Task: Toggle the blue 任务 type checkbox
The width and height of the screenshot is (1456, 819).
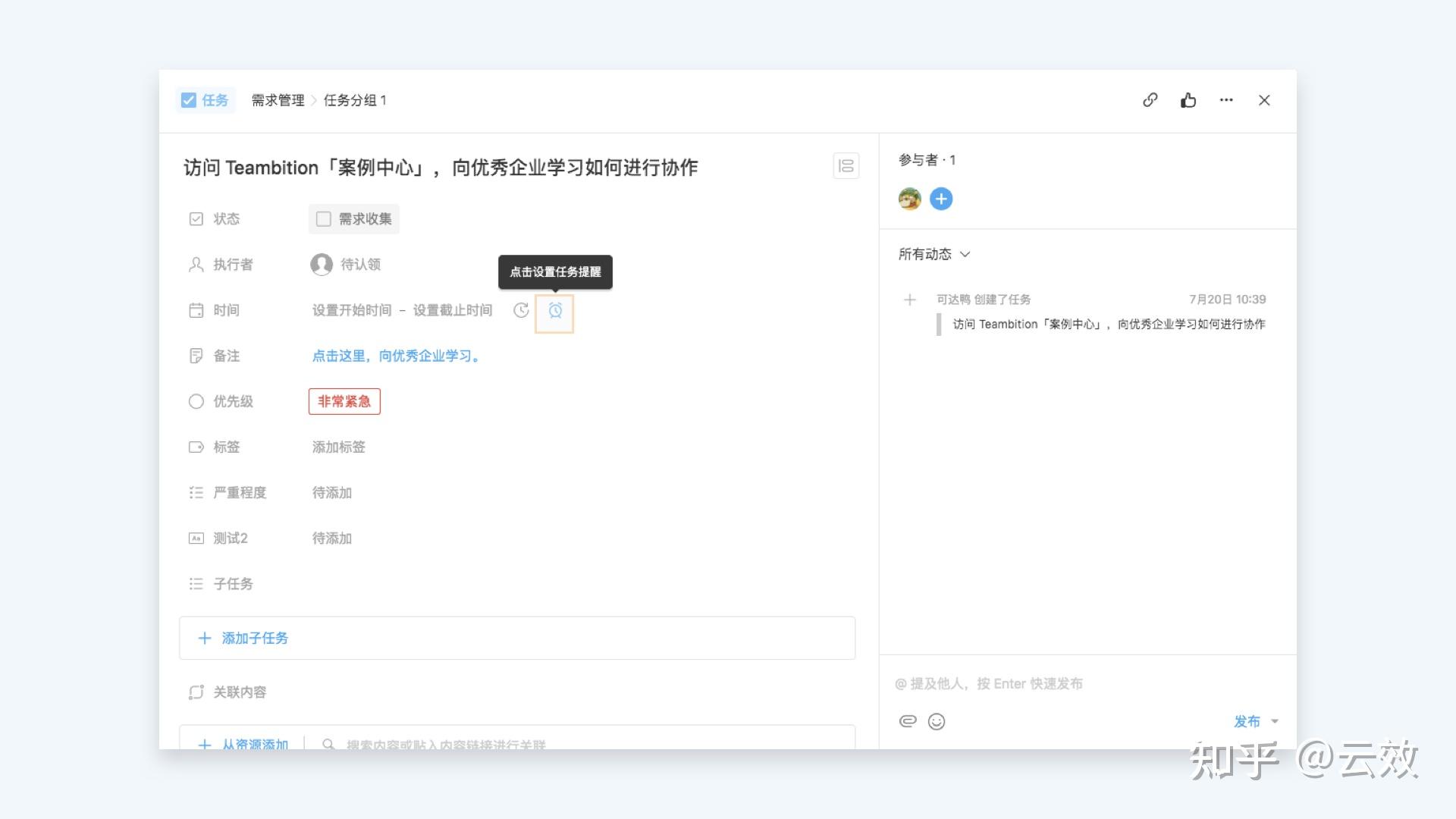Action: [189, 100]
